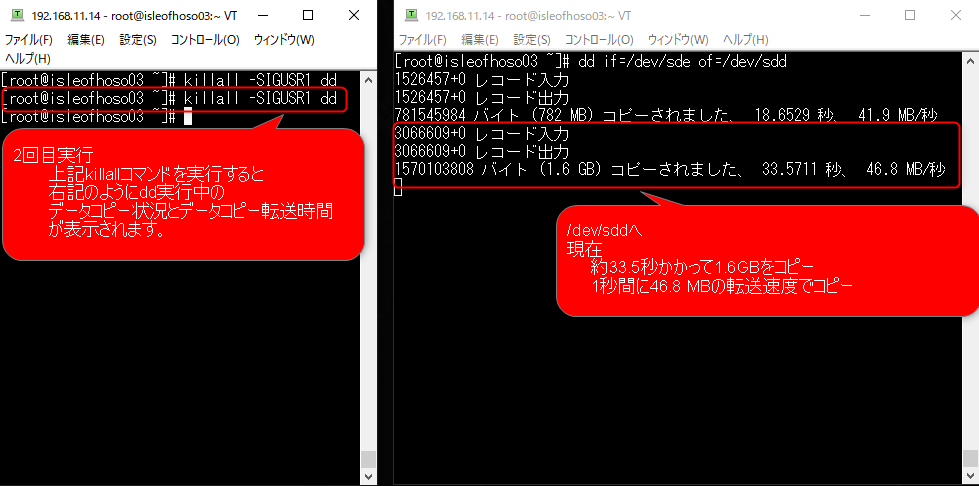Minimize the right terminal window
The height and width of the screenshot is (486, 979).
point(865,16)
